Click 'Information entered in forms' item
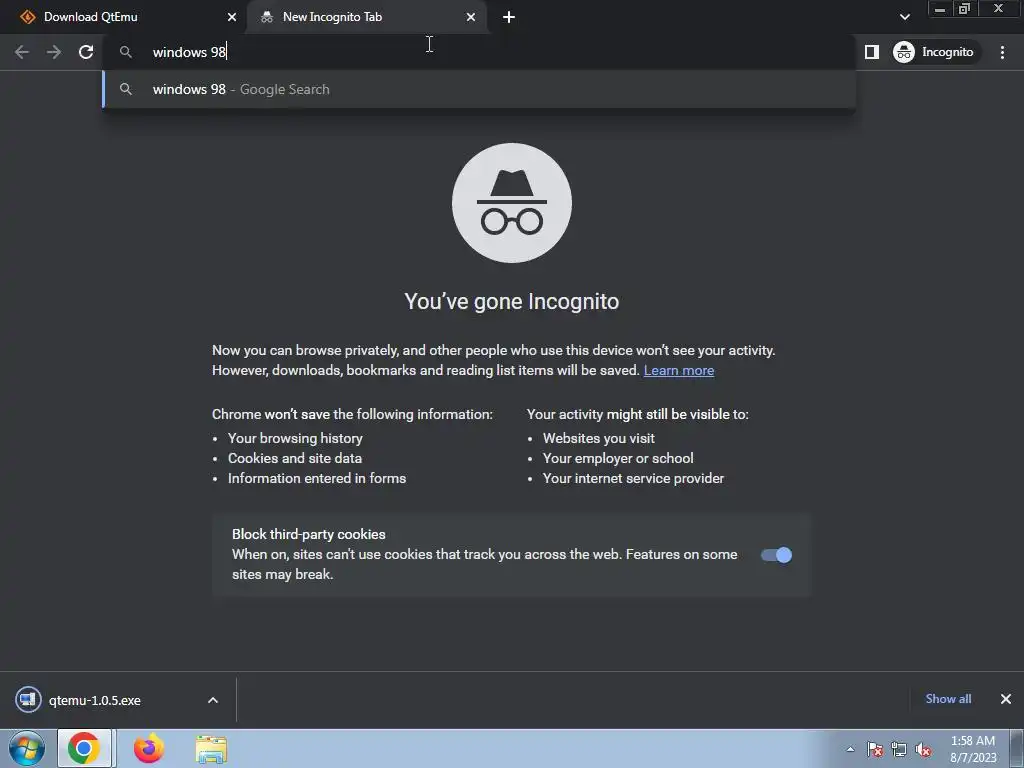 click(317, 479)
